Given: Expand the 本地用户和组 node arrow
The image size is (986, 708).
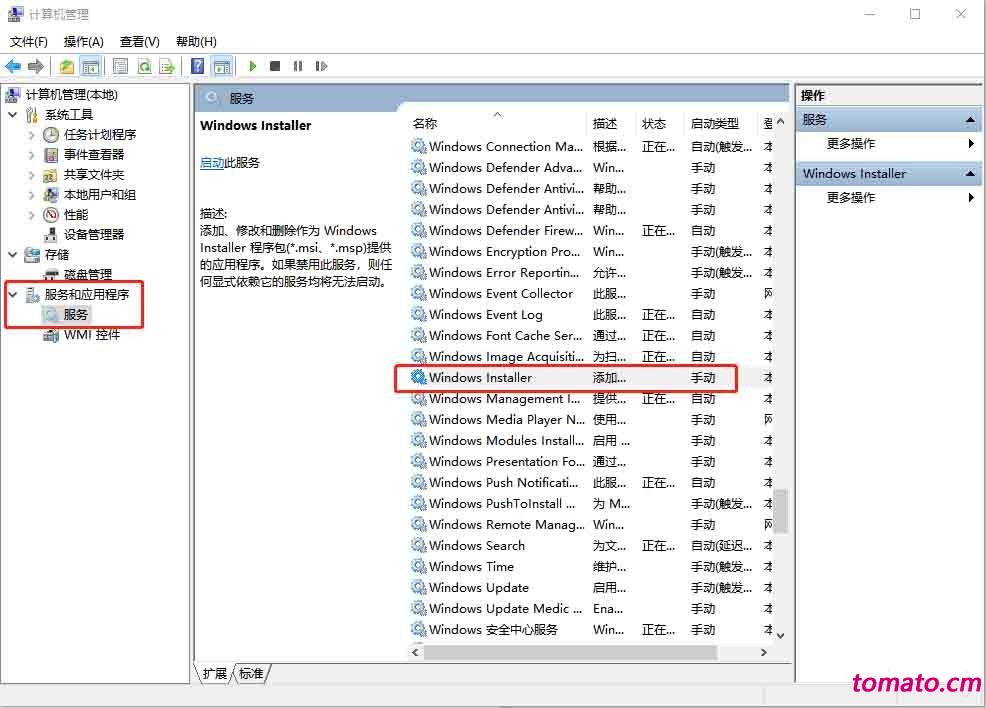Looking at the screenshot, I should click(31, 195).
